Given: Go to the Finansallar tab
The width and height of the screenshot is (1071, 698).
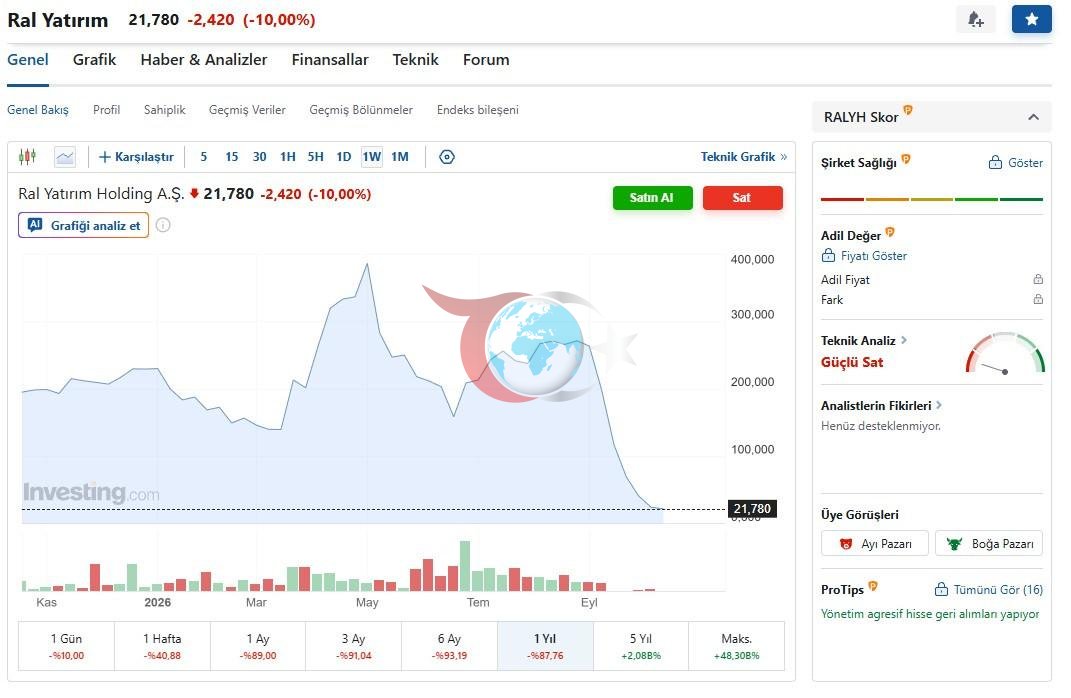Looking at the screenshot, I should tap(330, 60).
